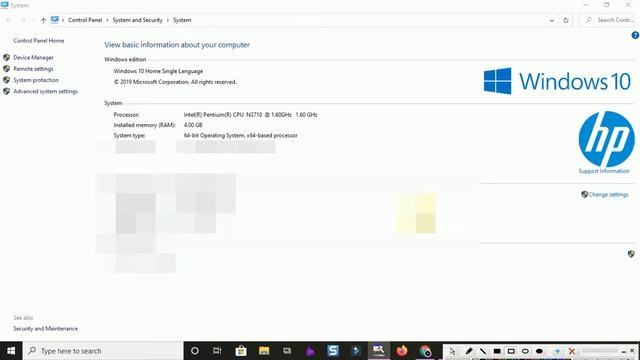Open HP Support Information link
The height and width of the screenshot is (360, 640).
pyautogui.click(x=604, y=171)
